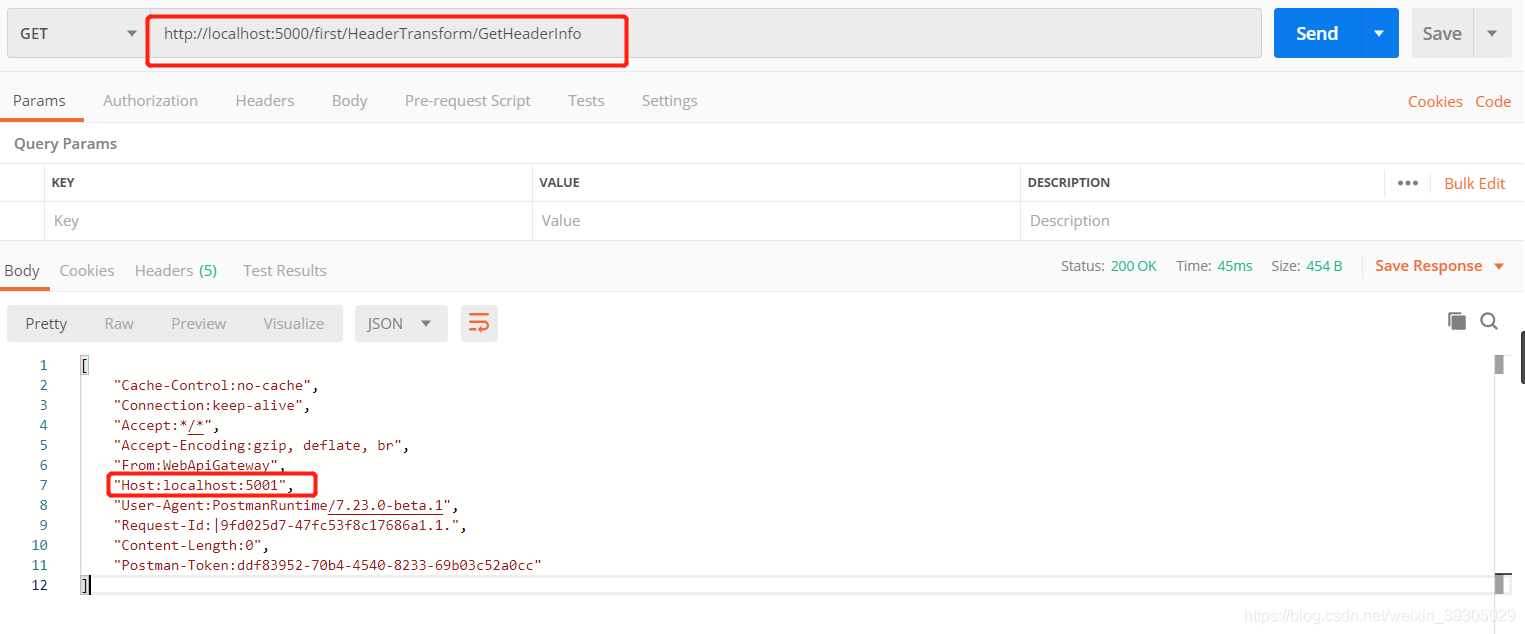1525x634 pixels.
Task: Open the Settings tab
Action: tap(669, 100)
